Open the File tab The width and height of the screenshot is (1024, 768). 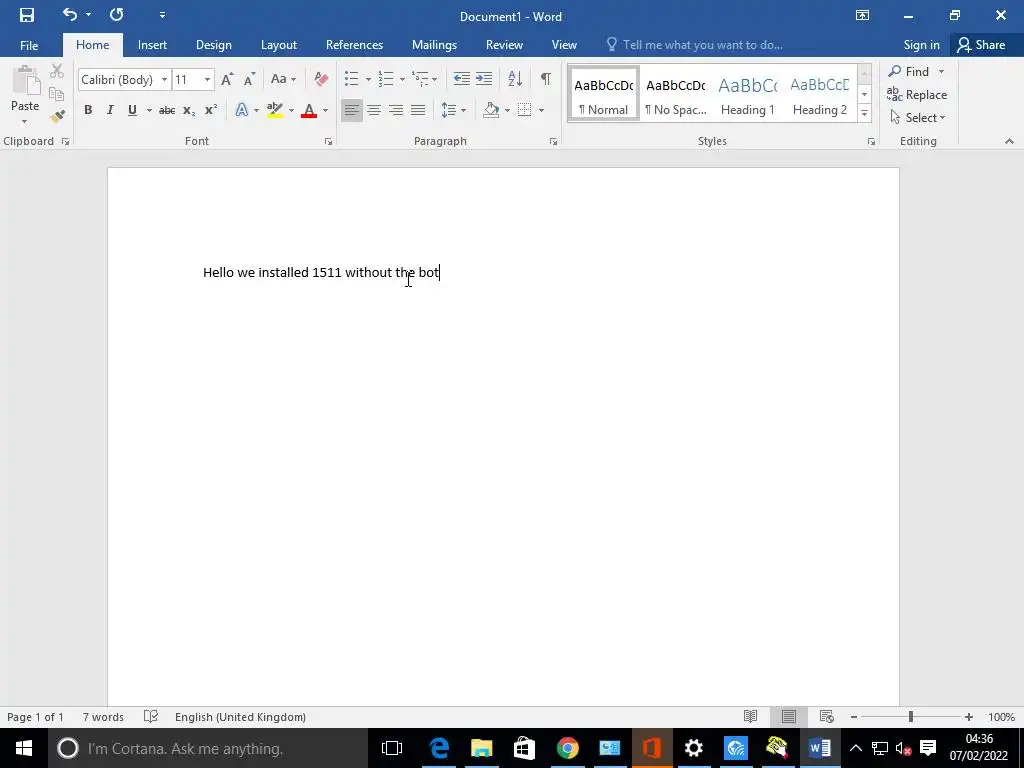pos(29,45)
